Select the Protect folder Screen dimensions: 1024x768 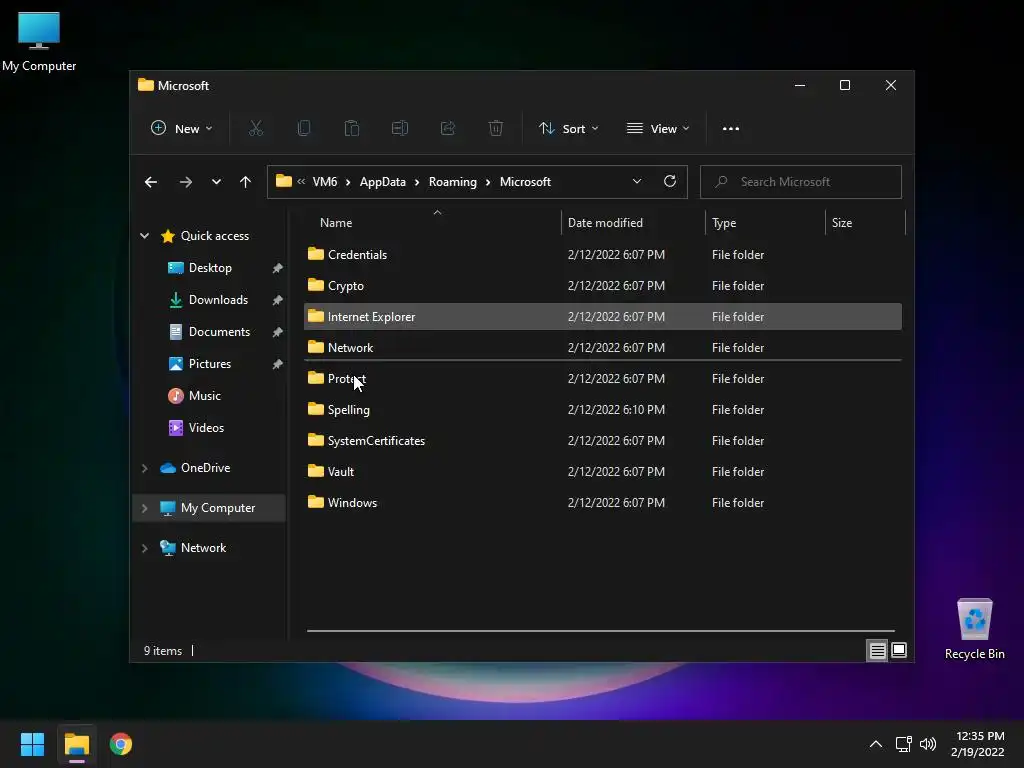(x=603, y=378)
